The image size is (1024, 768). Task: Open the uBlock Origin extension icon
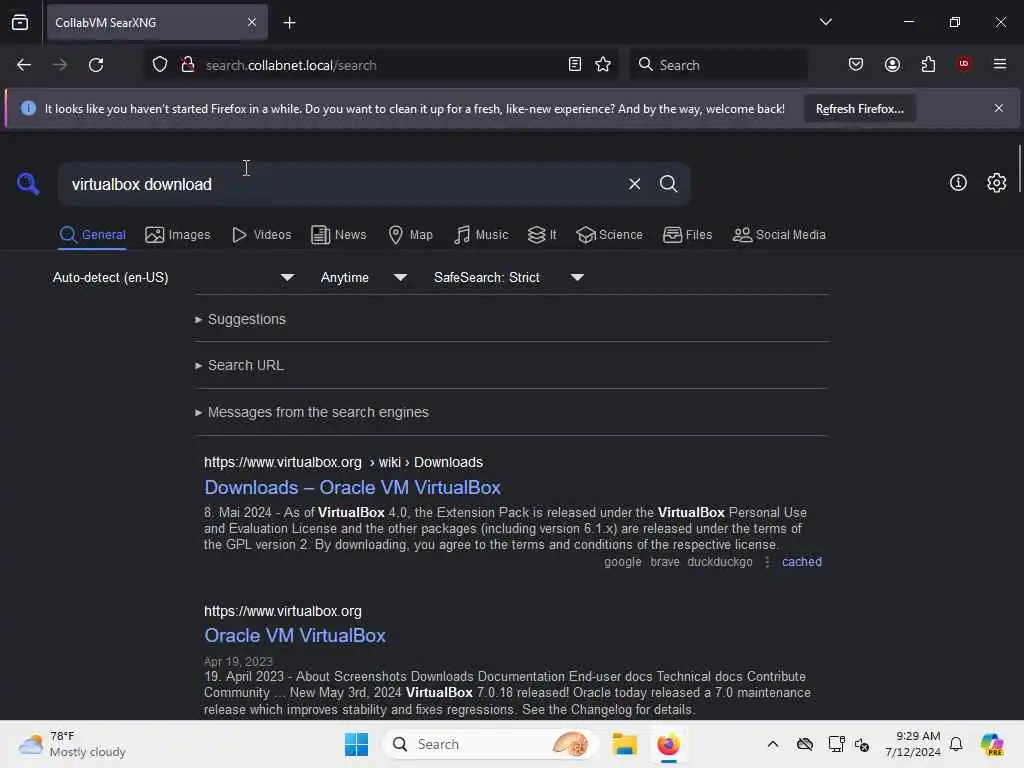[964, 64]
